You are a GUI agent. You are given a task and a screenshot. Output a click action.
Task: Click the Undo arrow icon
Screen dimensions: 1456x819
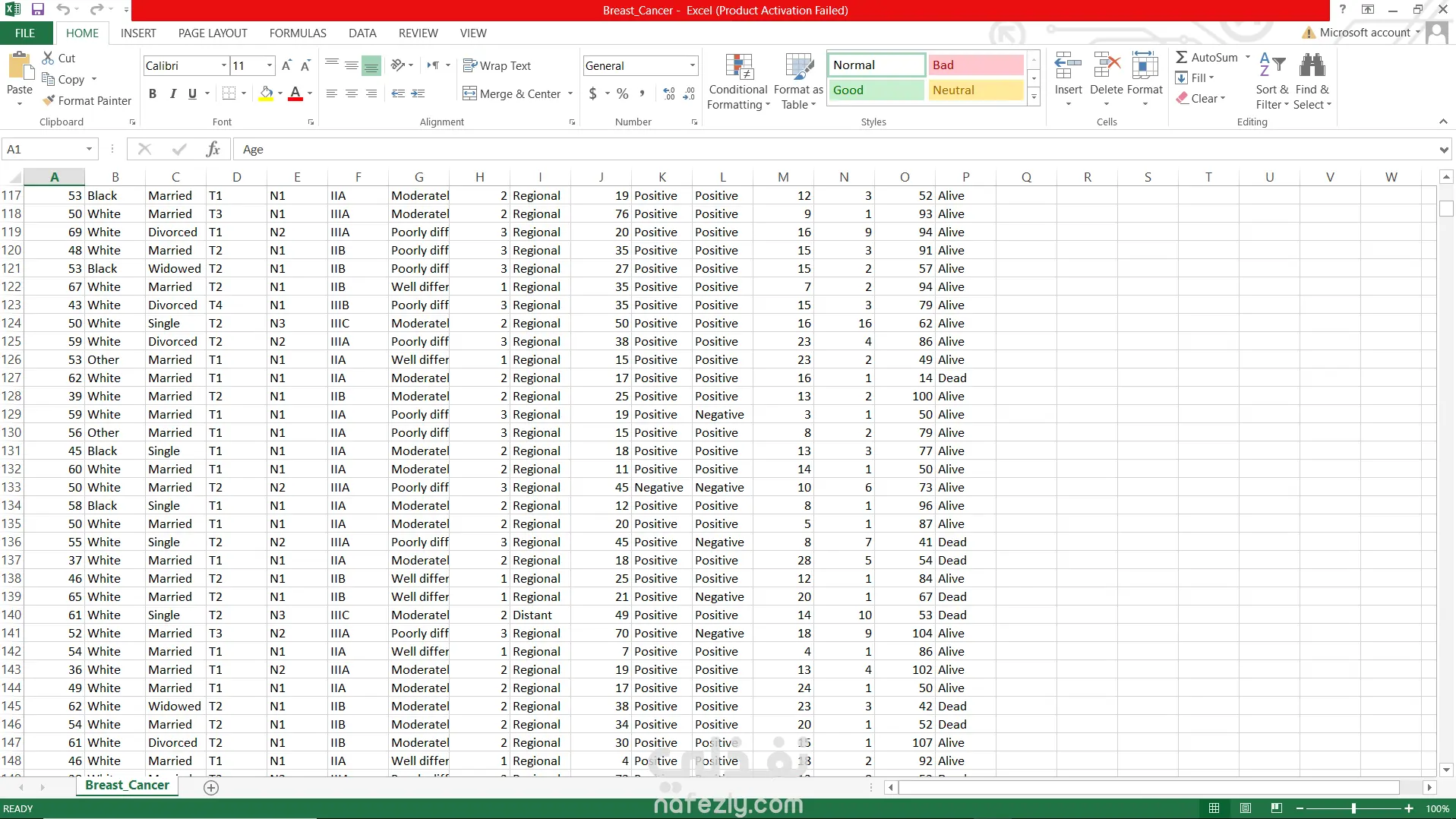63,10
